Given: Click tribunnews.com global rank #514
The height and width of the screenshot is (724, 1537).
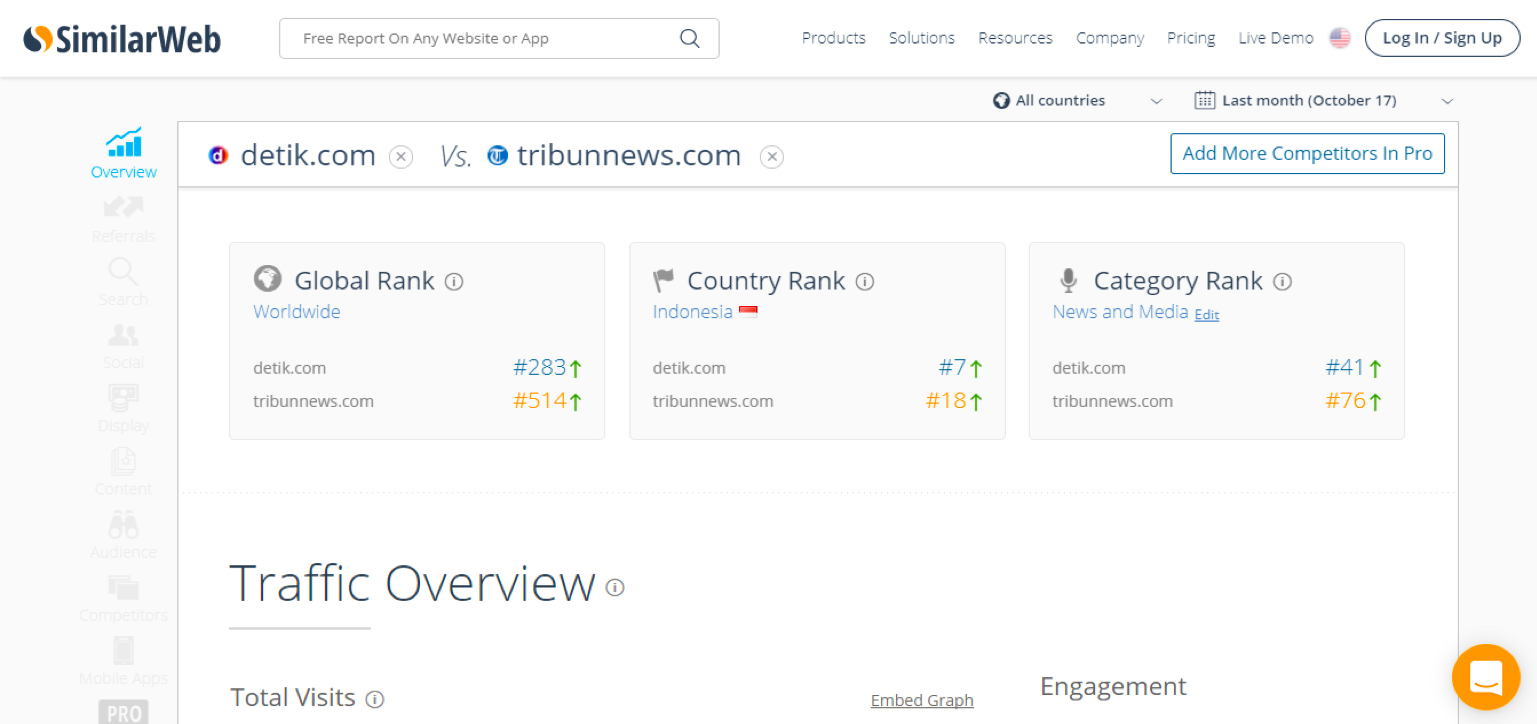Looking at the screenshot, I should pyautogui.click(x=540, y=402).
